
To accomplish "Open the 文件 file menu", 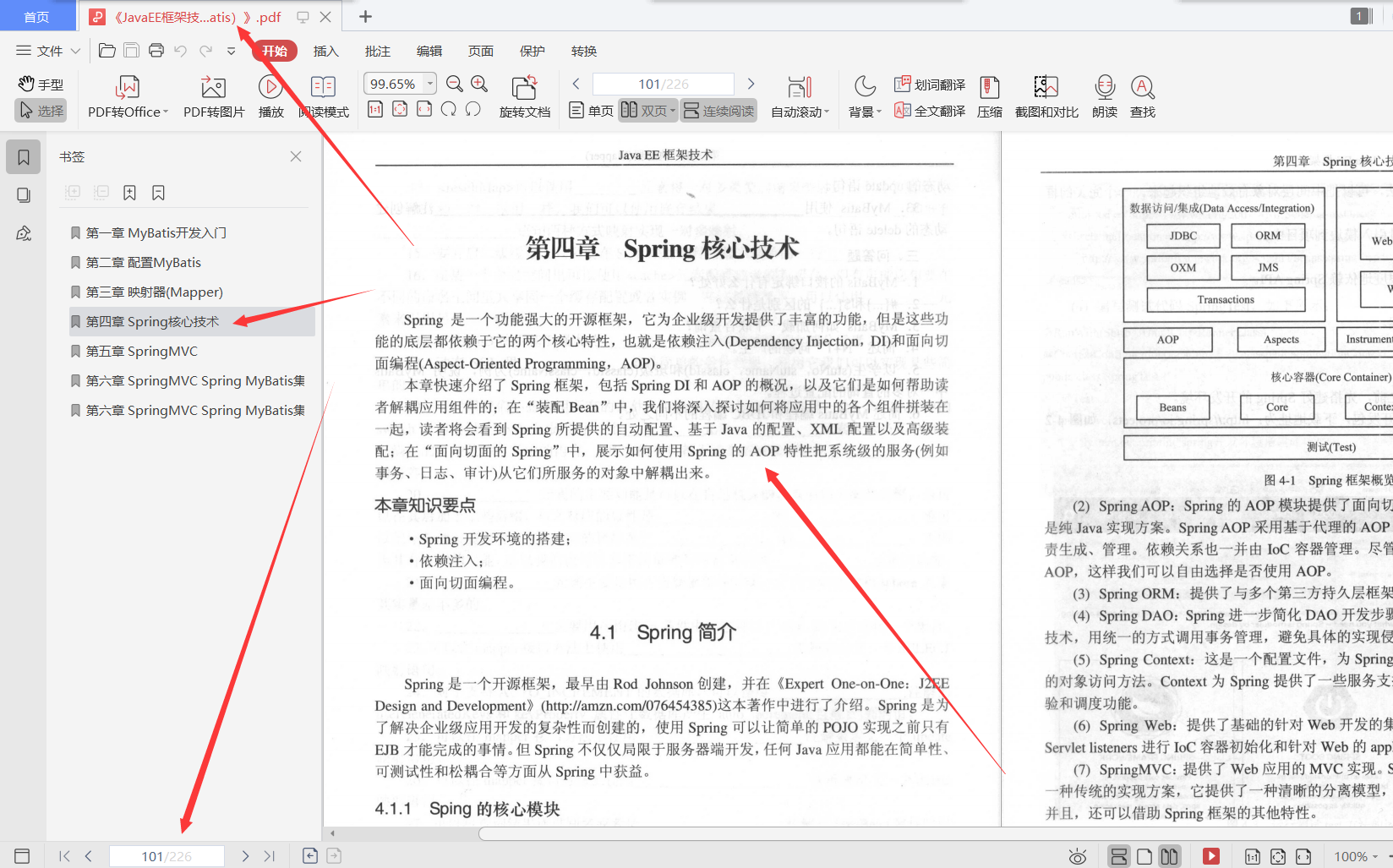I will pyautogui.click(x=48, y=51).
